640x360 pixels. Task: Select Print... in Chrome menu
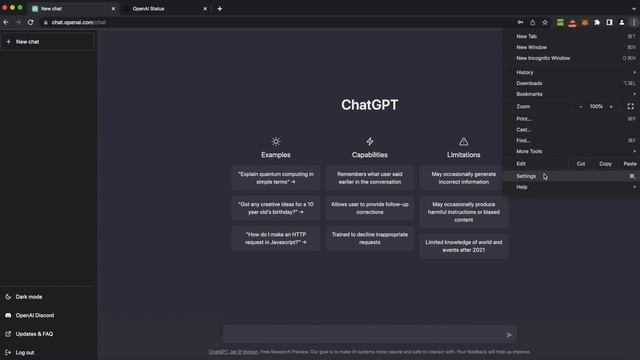(x=571, y=119)
